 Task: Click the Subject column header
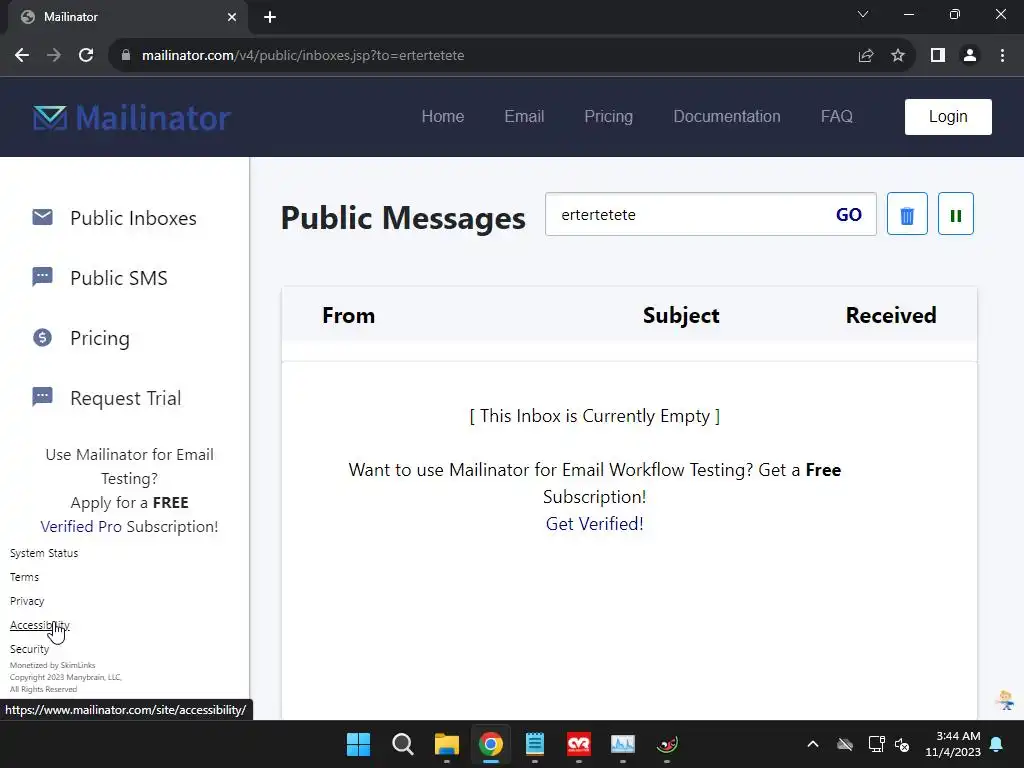tap(681, 315)
